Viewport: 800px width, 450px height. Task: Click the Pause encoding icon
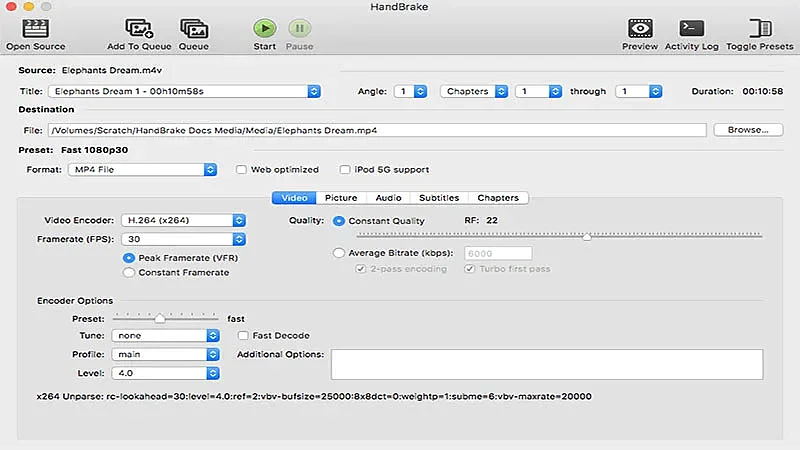pyautogui.click(x=299, y=28)
